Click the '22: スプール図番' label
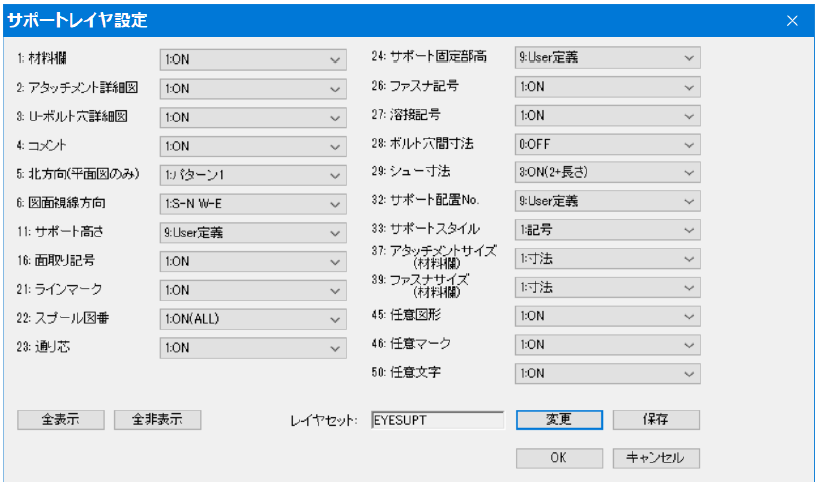The height and width of the screenshot is (486, 817). pos(63,318)
